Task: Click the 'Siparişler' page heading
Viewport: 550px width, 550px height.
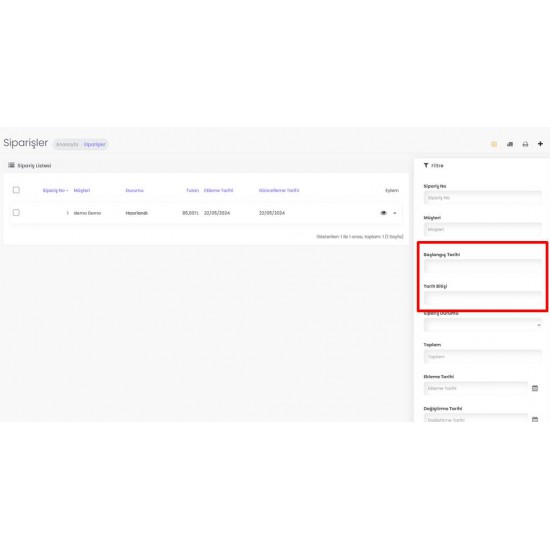Action: click(x=26, y=143)
